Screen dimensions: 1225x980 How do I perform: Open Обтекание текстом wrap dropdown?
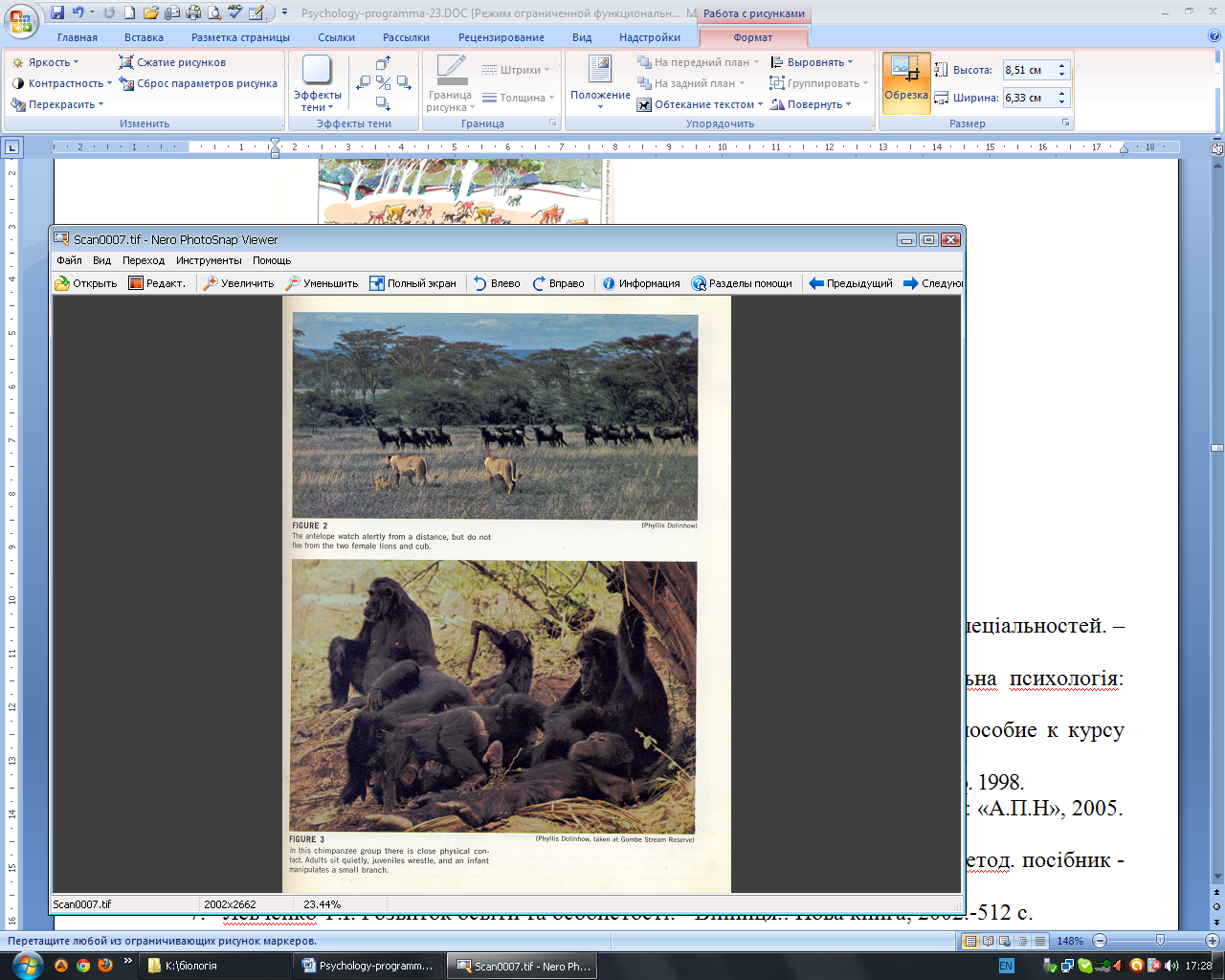tap(700, 104)
